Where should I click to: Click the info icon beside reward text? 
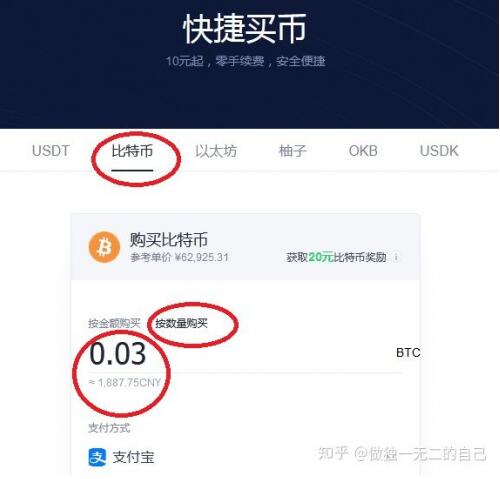point(396,257)
